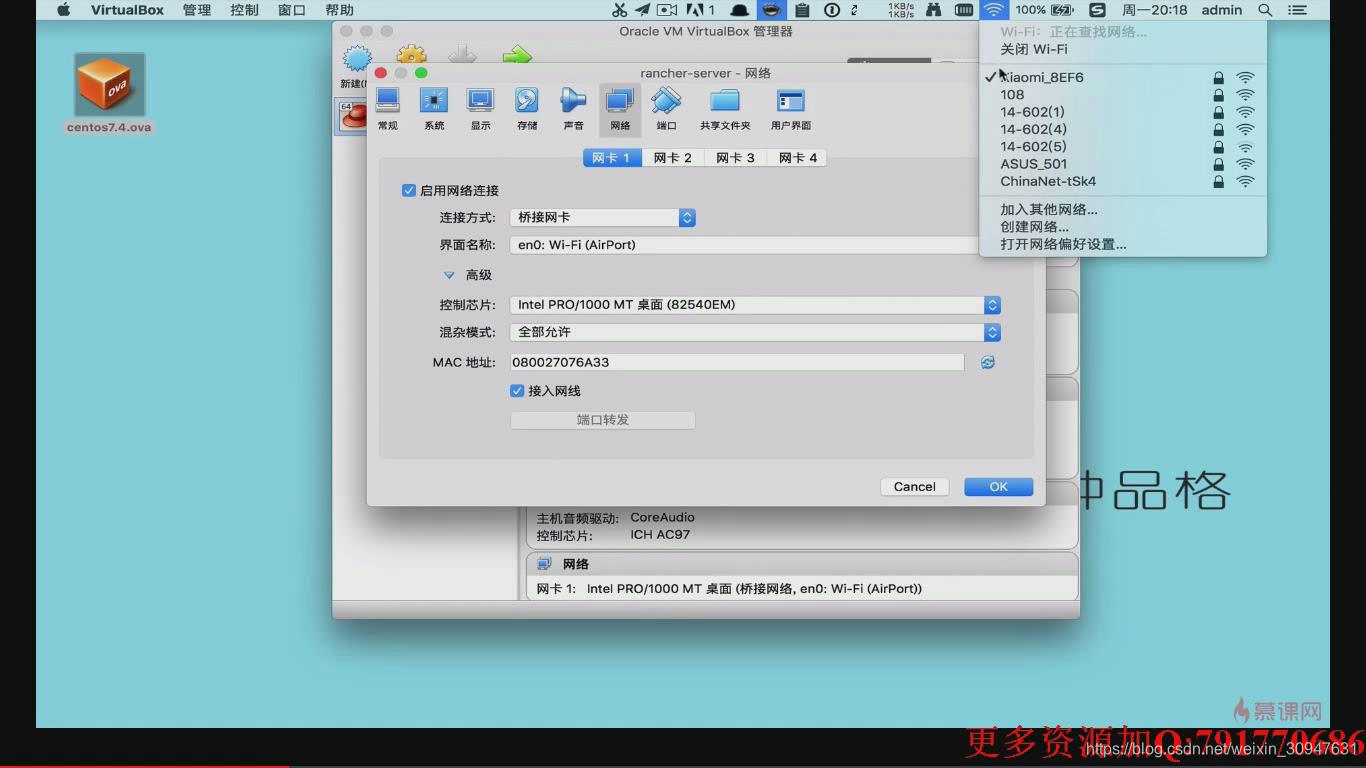This screenshot has width=1366, height=768.
Task: Open the 显示 Display settings pane
Action: pyautogui.click(x=481, y=109)
